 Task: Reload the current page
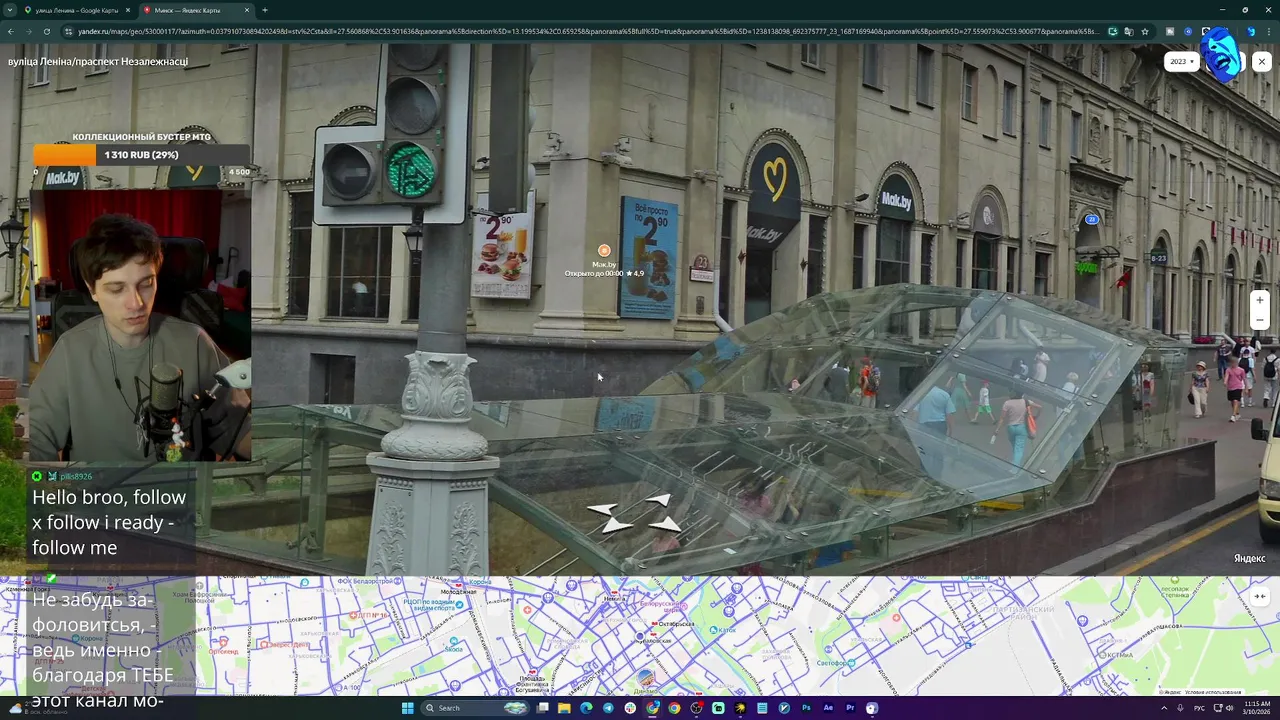coord(47,31)
